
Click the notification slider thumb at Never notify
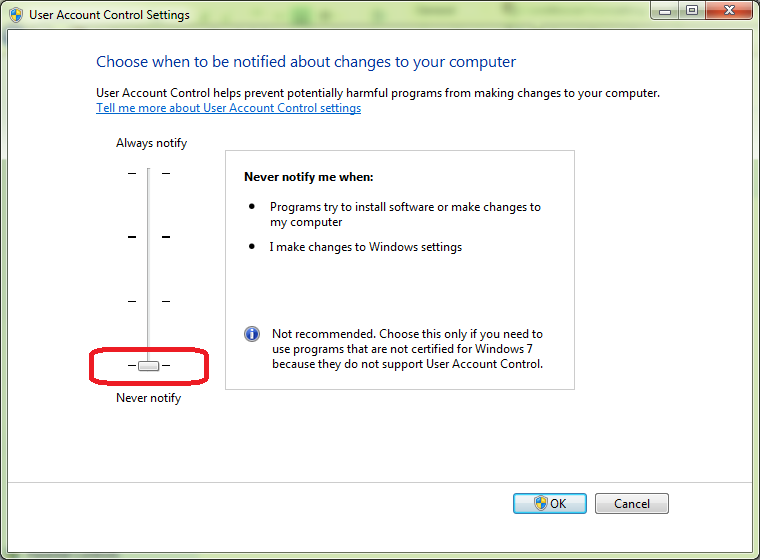(x=148, y=366)
